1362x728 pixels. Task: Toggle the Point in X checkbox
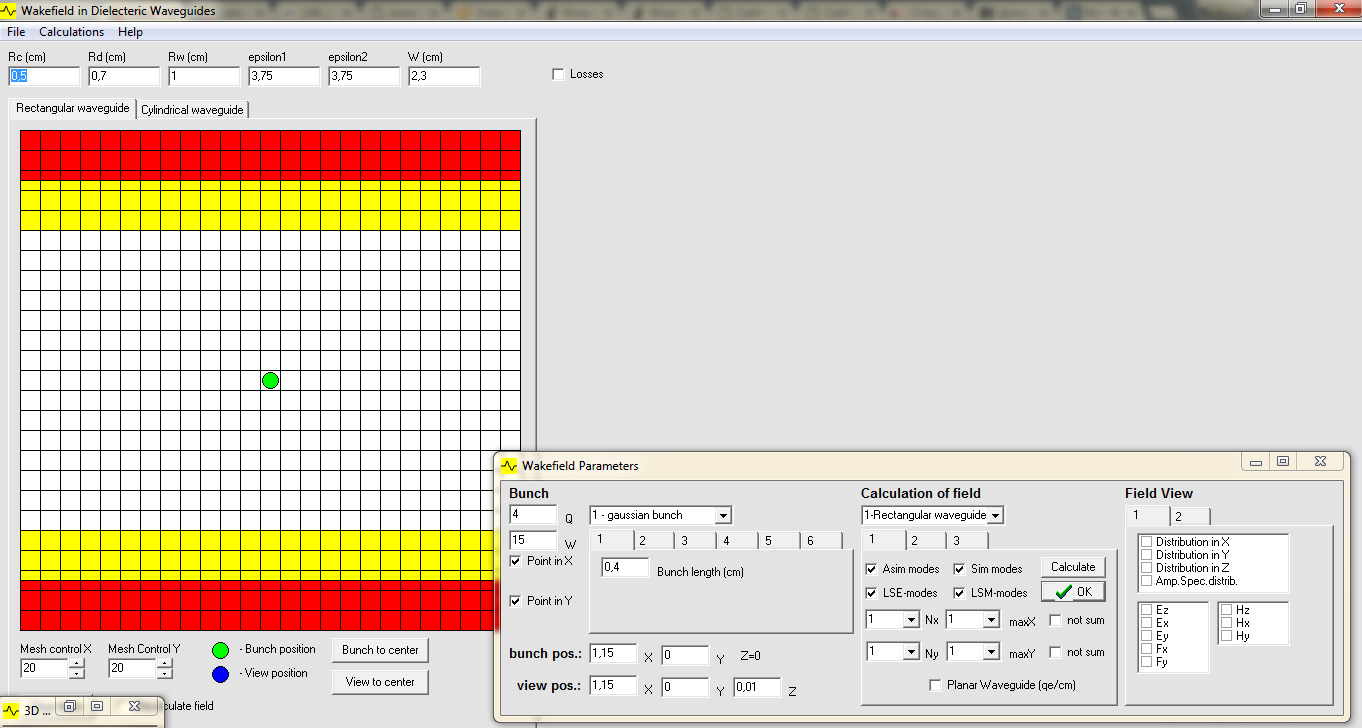pos(515,561)
